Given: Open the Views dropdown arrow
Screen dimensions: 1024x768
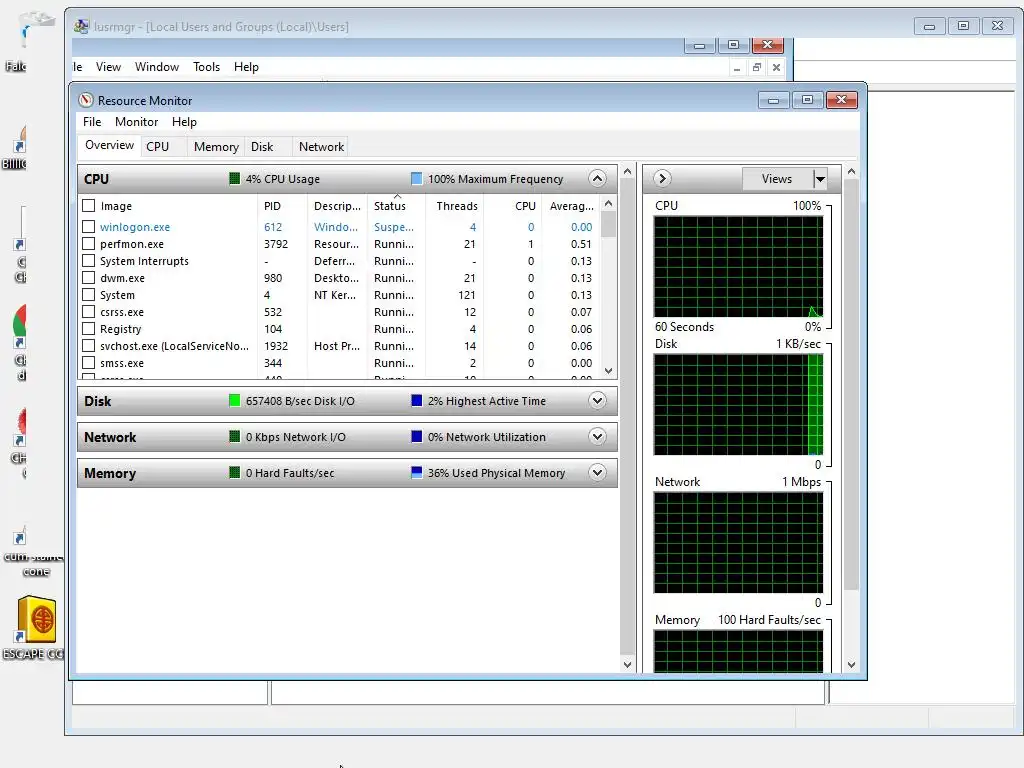Looking at the screenshot, I should pyautogui.click(x=820, y=178).
